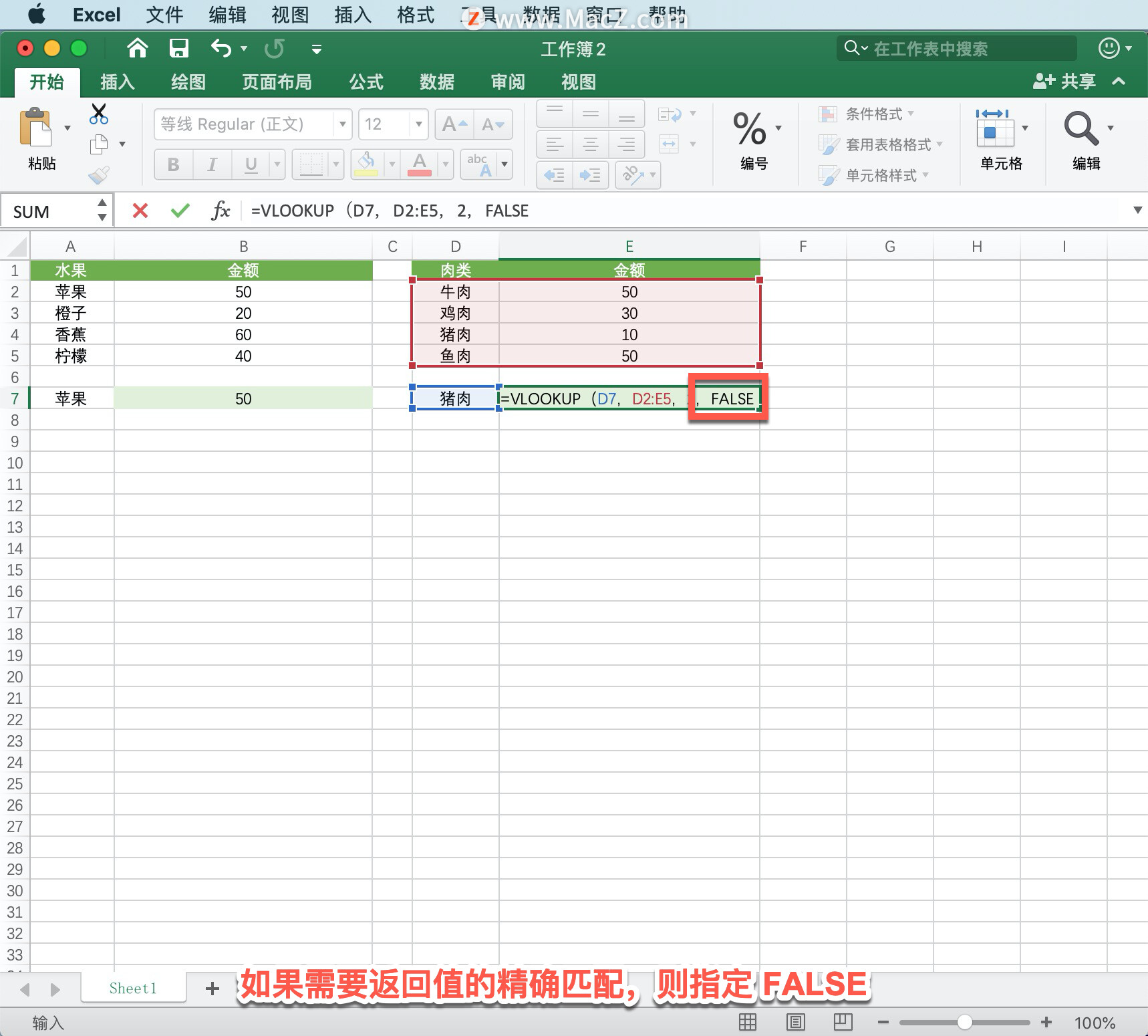Select cell B4 containing 60
This screenshot has width=1148, height=1036.
tap(243, 335)
